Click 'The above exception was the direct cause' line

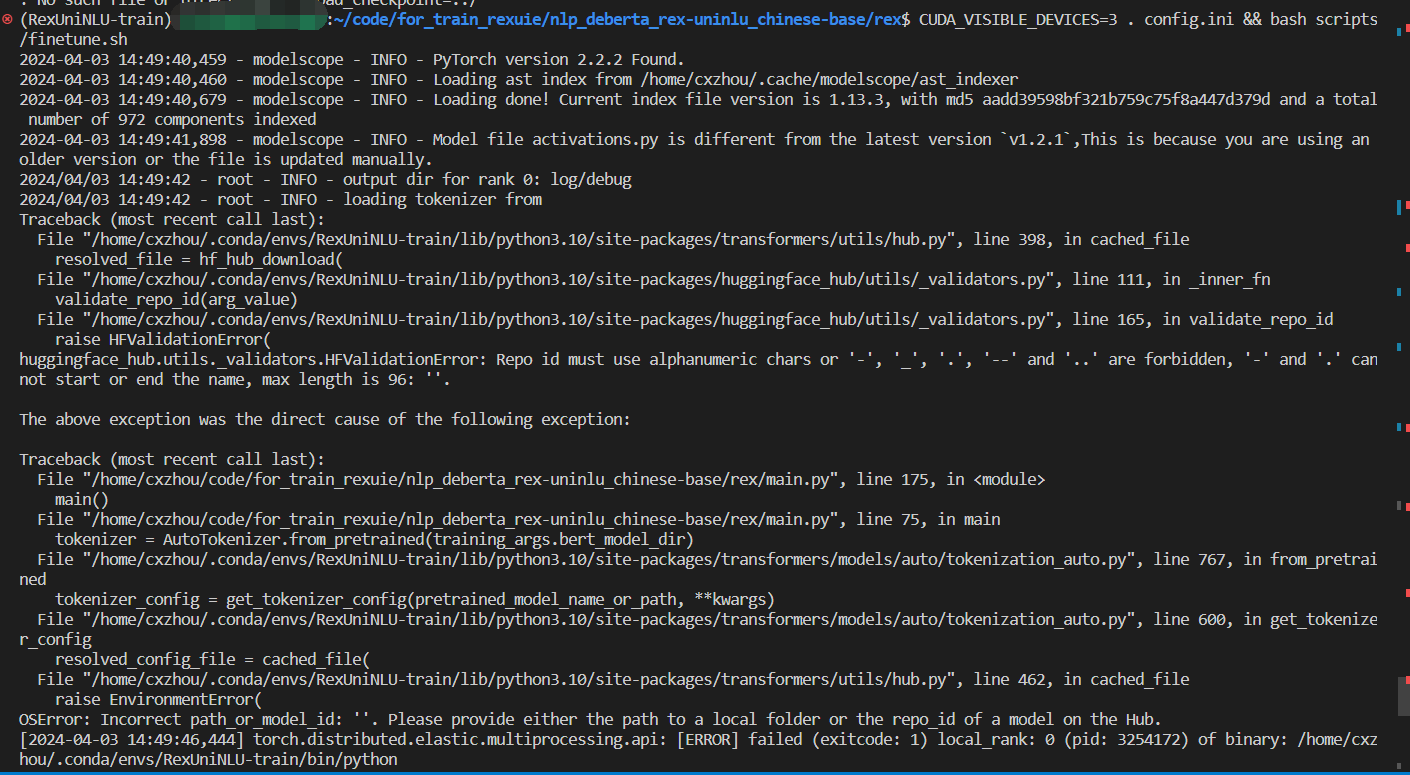(x=325, y=420)
